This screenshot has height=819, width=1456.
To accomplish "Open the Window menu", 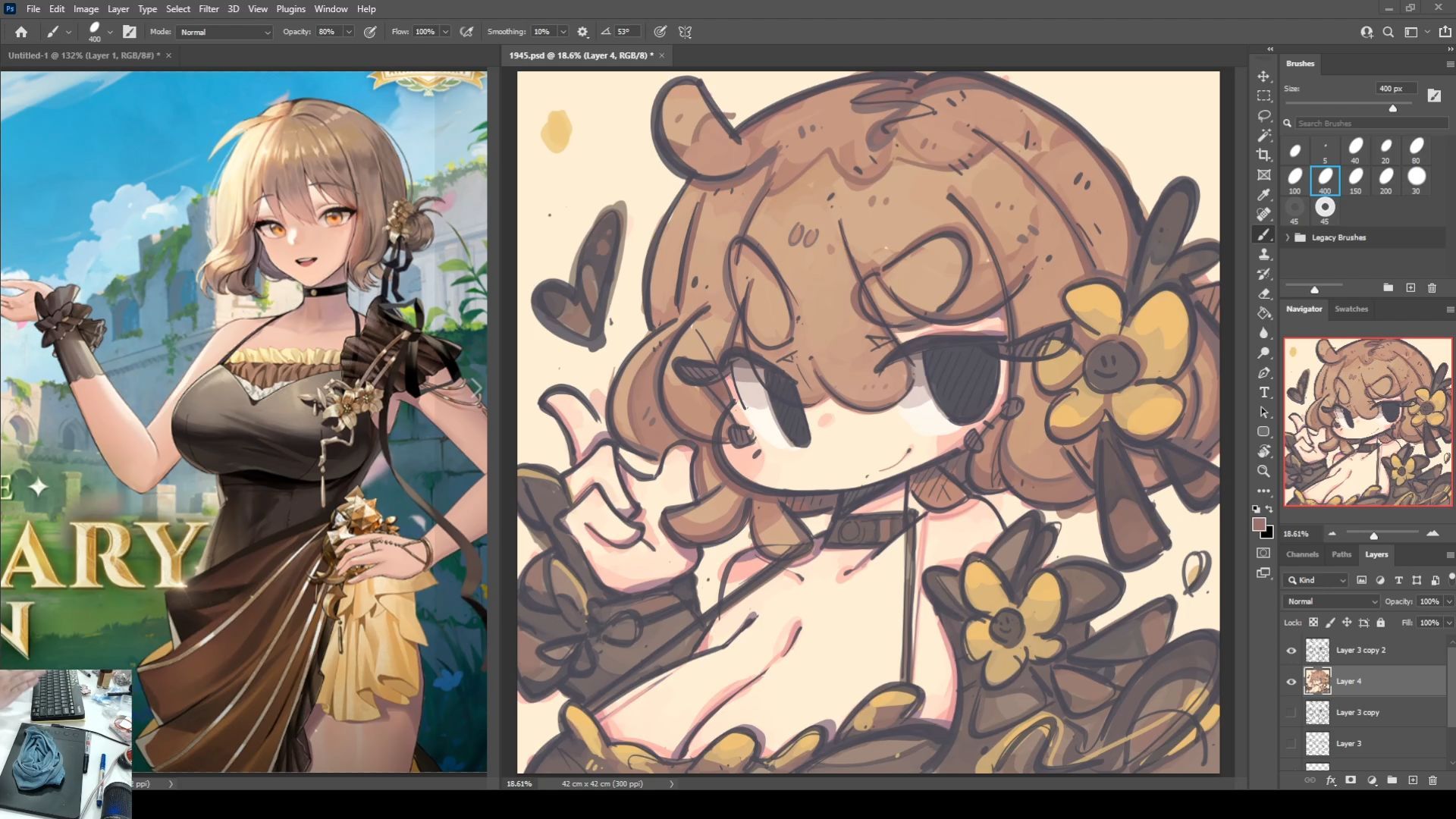I will [331, 9].
